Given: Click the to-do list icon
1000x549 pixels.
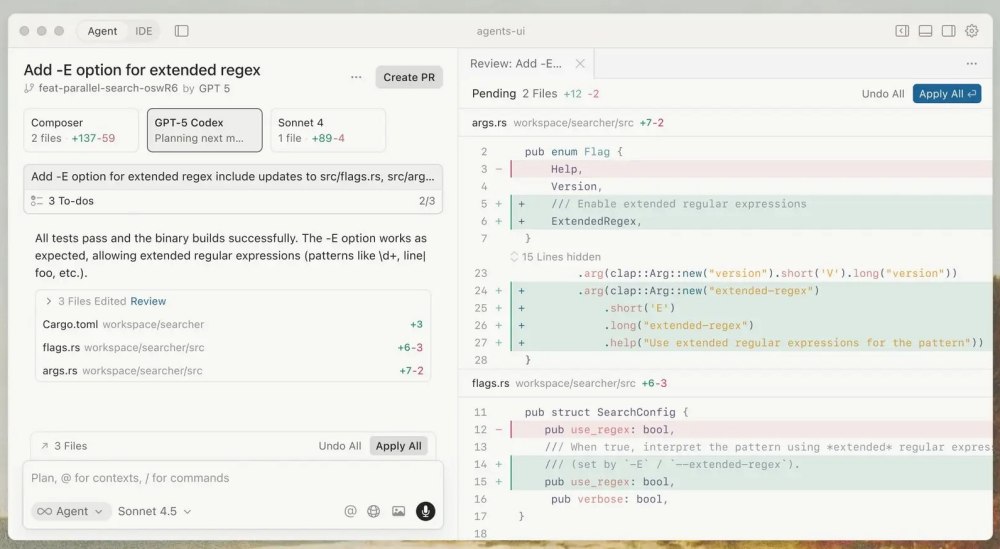Looking at the screenshot, I should (x=37, y=201).
